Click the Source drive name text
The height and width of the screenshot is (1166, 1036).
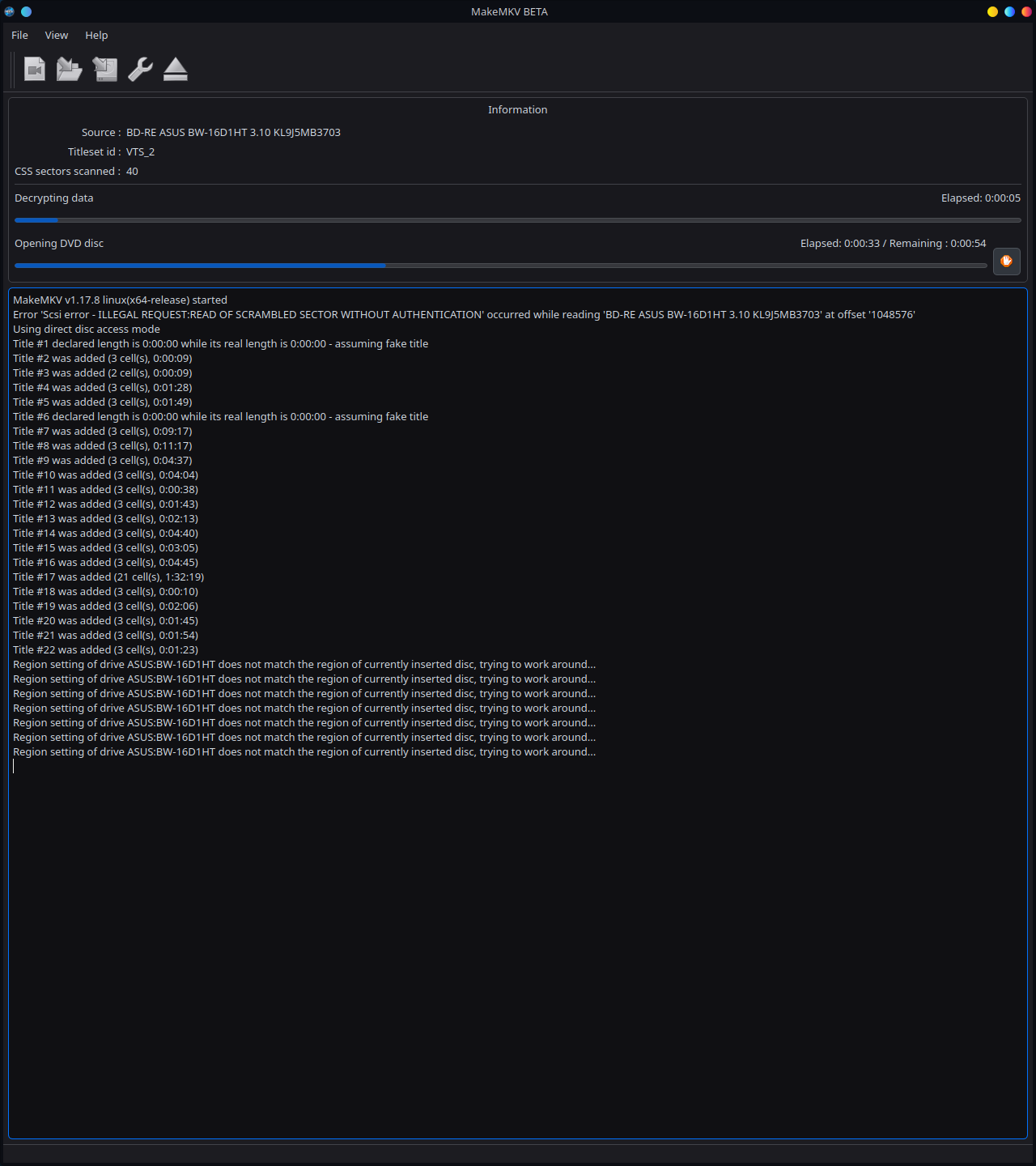pyautogui.click(x=233, y=133)
